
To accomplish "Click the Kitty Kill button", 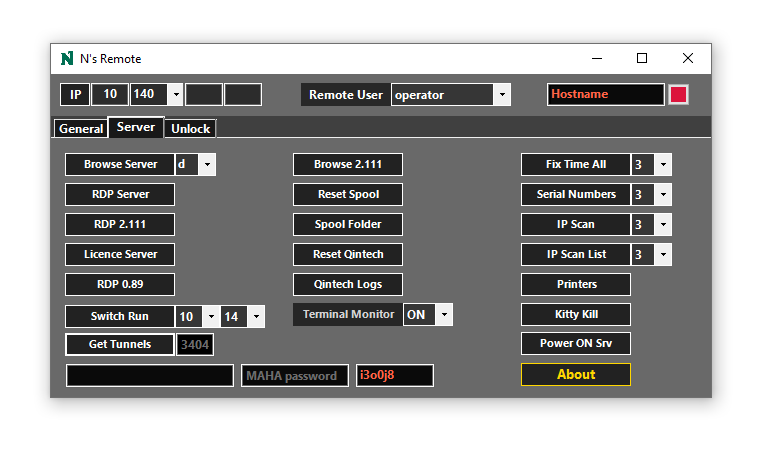I will pos(576,314).
